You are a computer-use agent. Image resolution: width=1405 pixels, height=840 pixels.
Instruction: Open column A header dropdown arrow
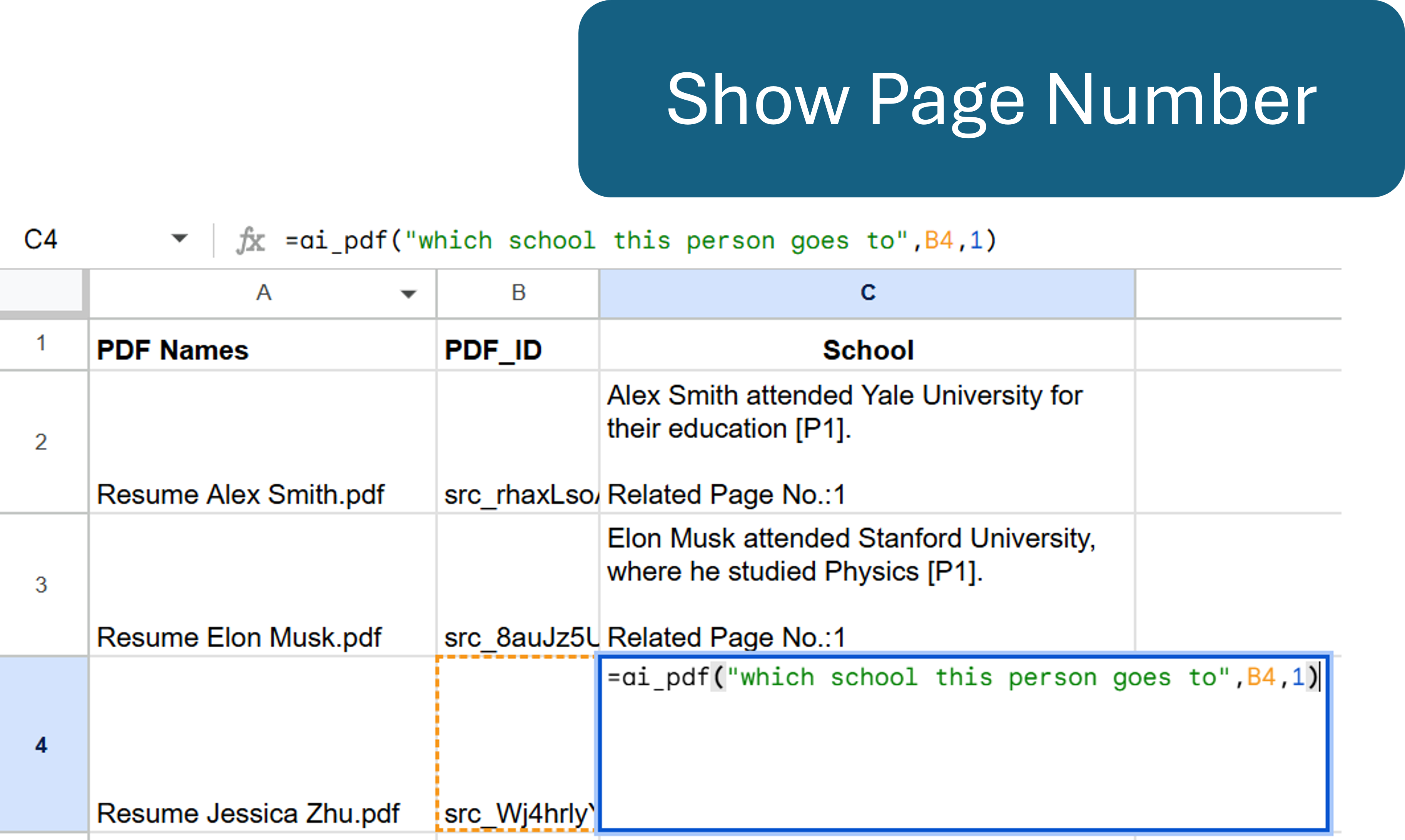408,294
